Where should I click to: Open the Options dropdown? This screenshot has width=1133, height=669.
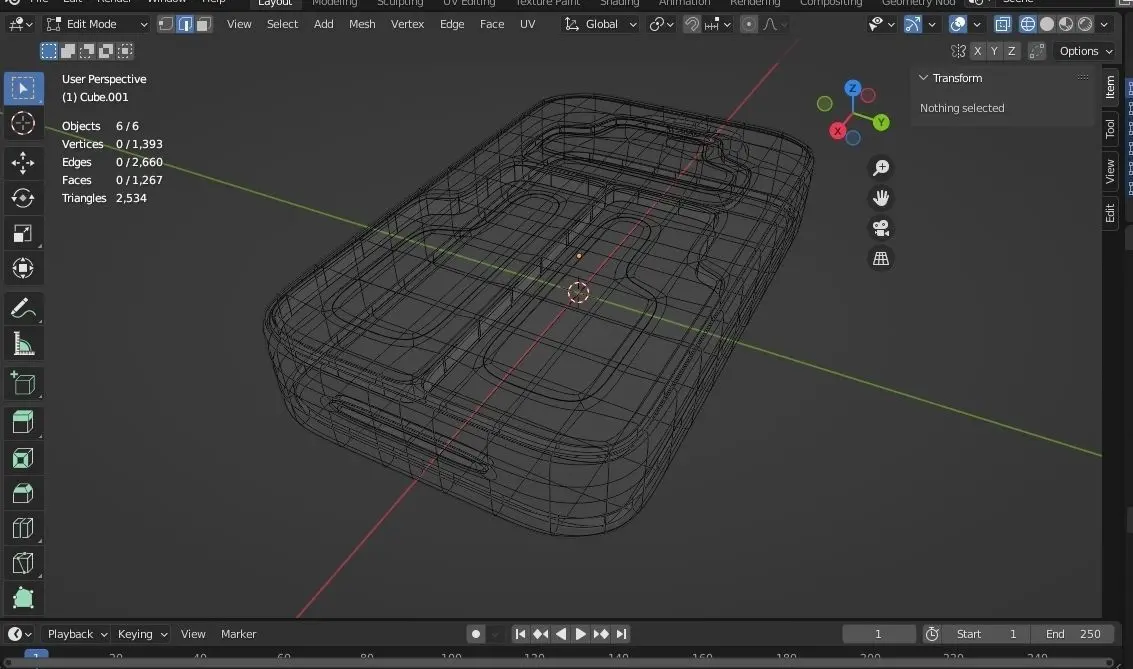pos(1086,51)
